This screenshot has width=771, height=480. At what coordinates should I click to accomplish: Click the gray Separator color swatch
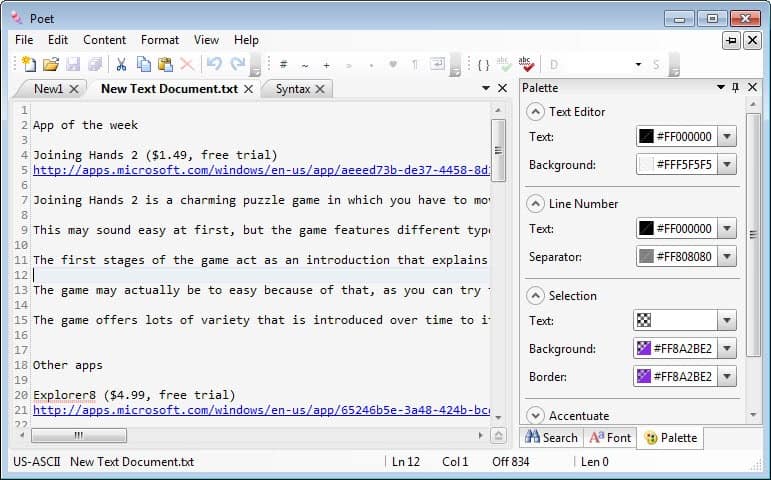point(646,256)
